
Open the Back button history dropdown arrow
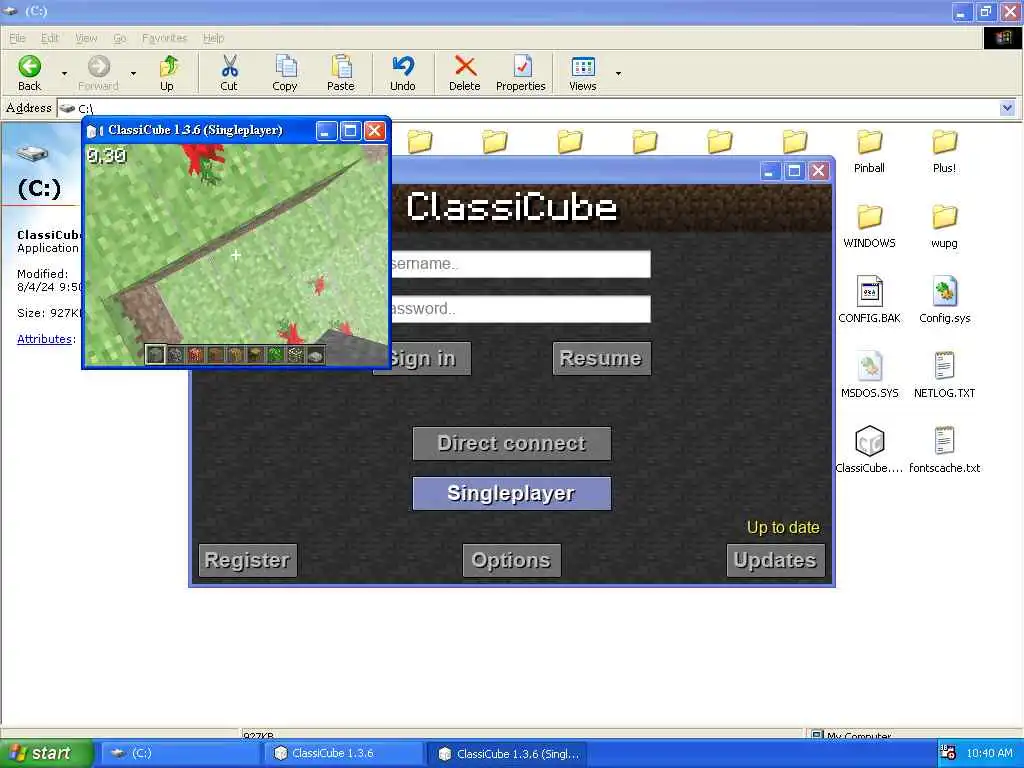point(64,73)
